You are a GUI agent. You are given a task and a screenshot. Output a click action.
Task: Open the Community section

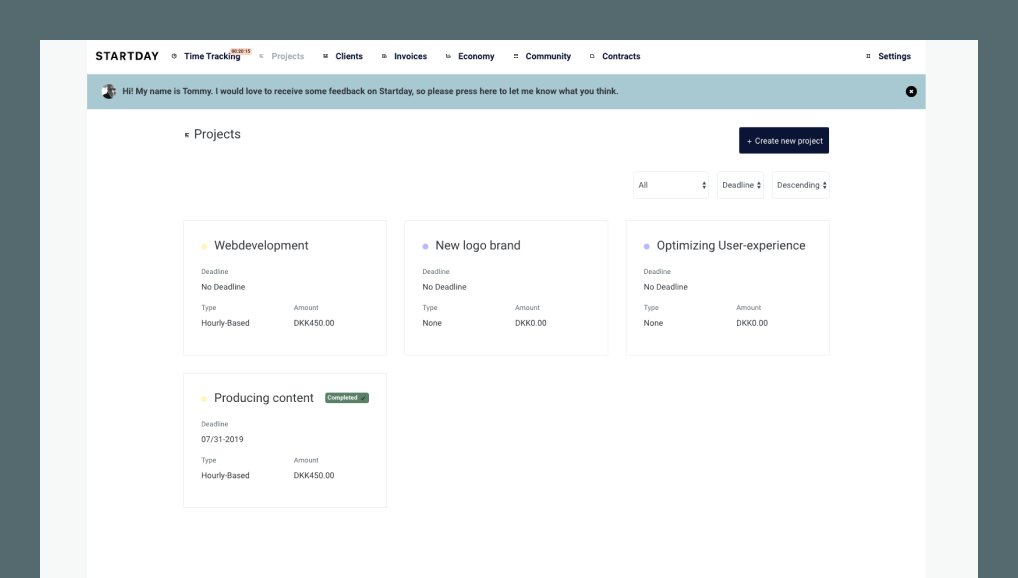(x=548, y=57)
